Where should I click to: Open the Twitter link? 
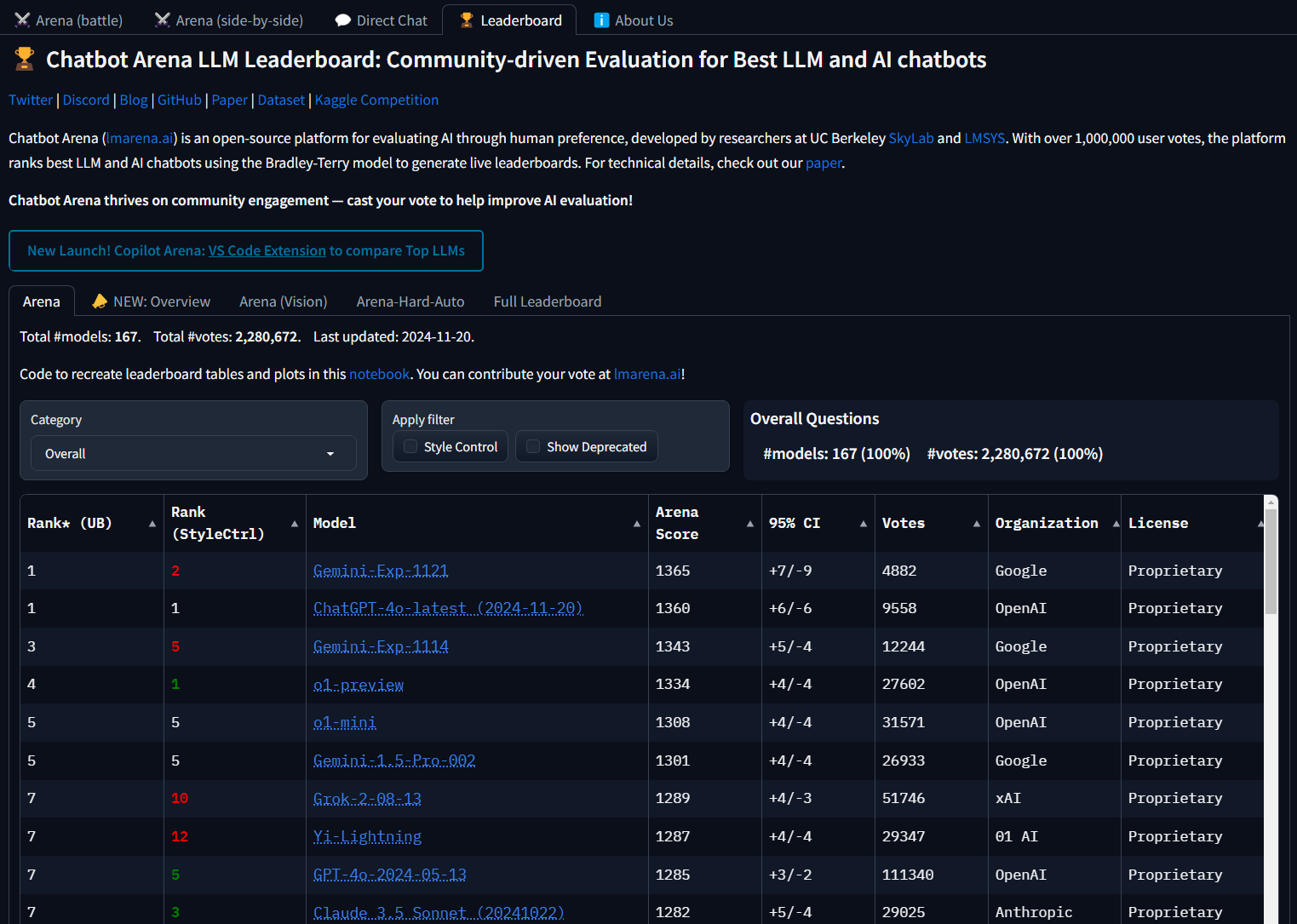click(x=31, y=100)
